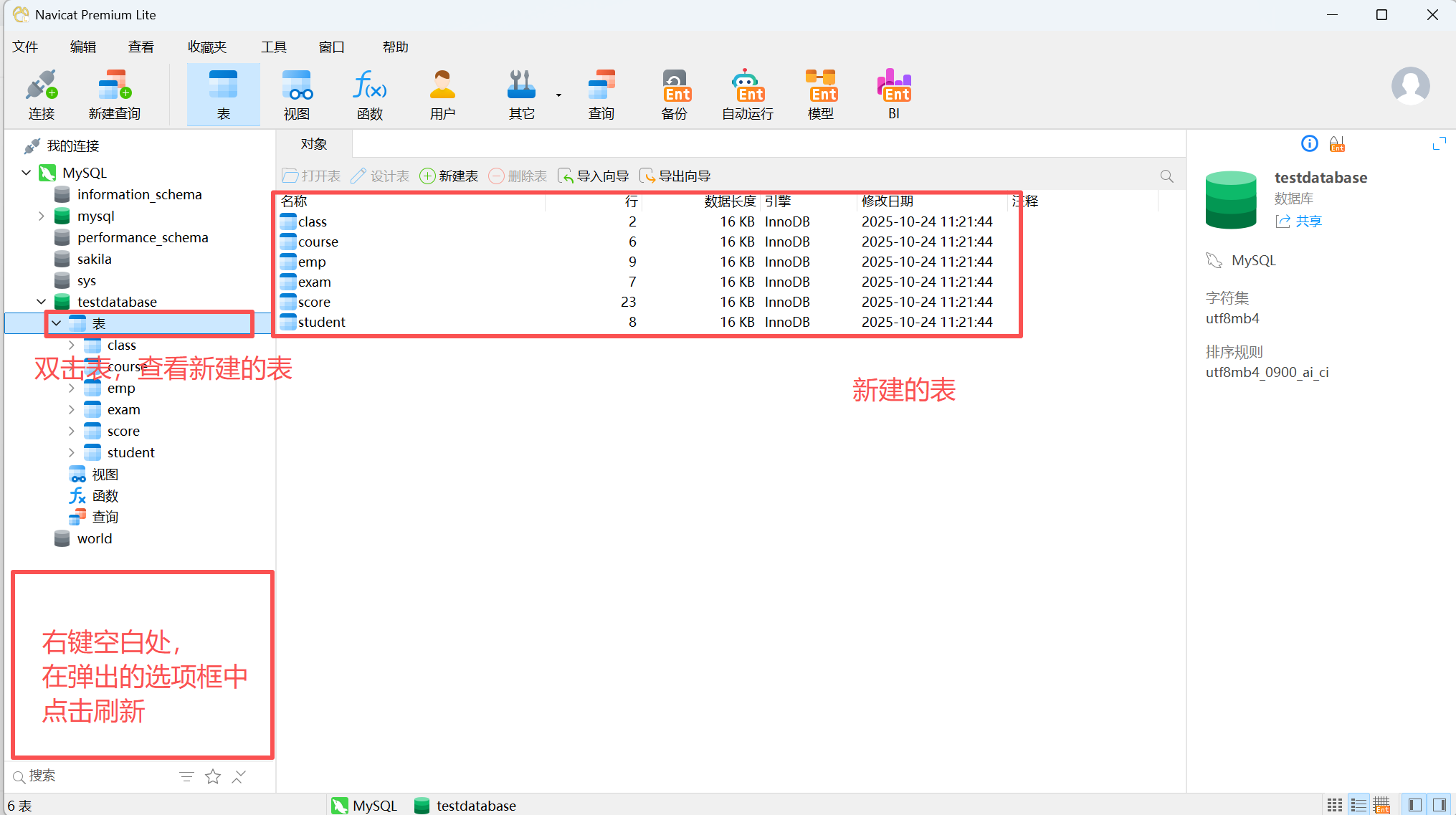Click the 连接 (Connection) toolbar icon
Screen dimensions: 1456x815
(x=42, y=94)
